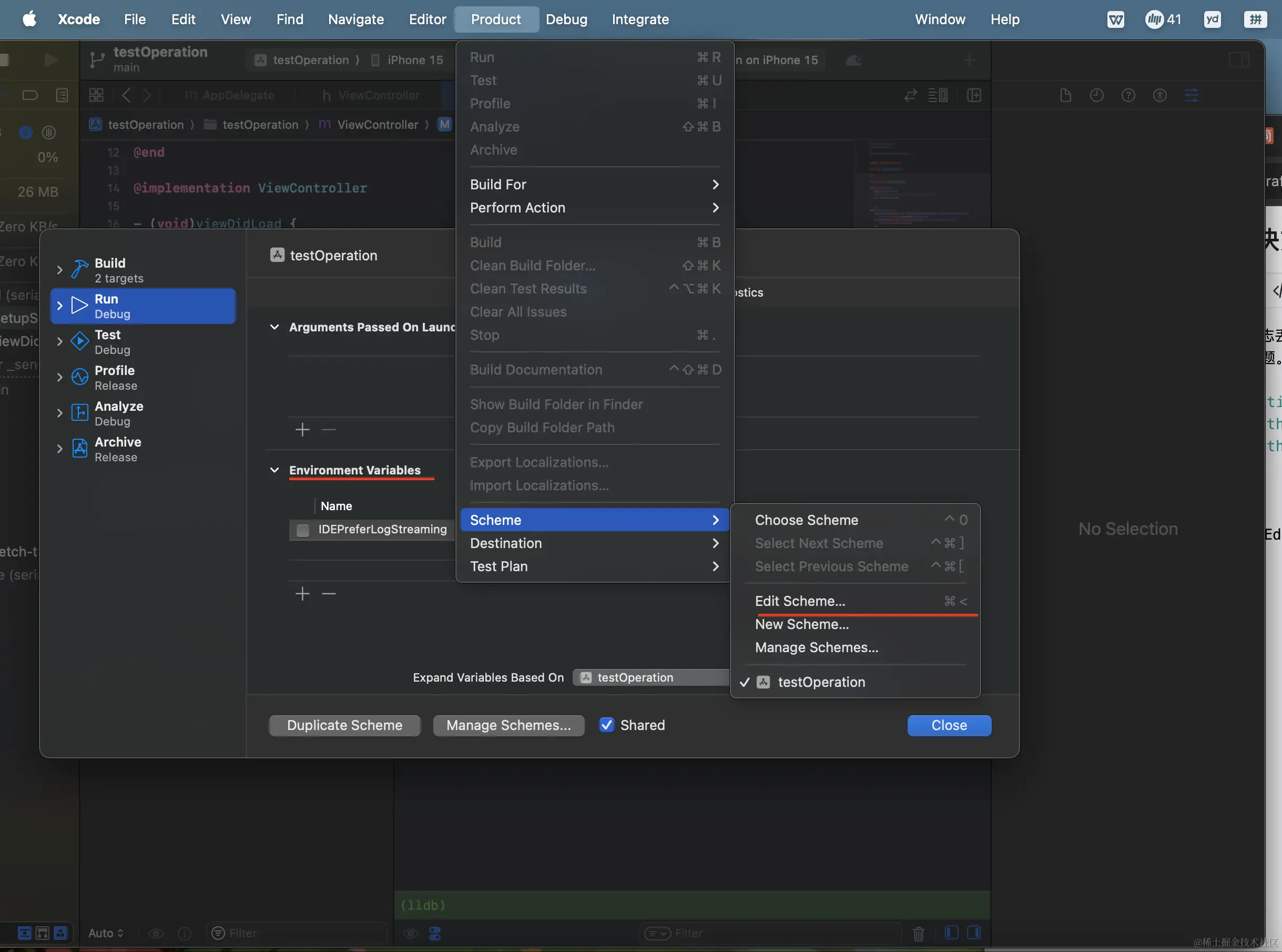This screenshot has height=952, width=1282.
Task: Open Expand Variables Based On dropdown
Action: pyautogui.click(x=651, y=677)
